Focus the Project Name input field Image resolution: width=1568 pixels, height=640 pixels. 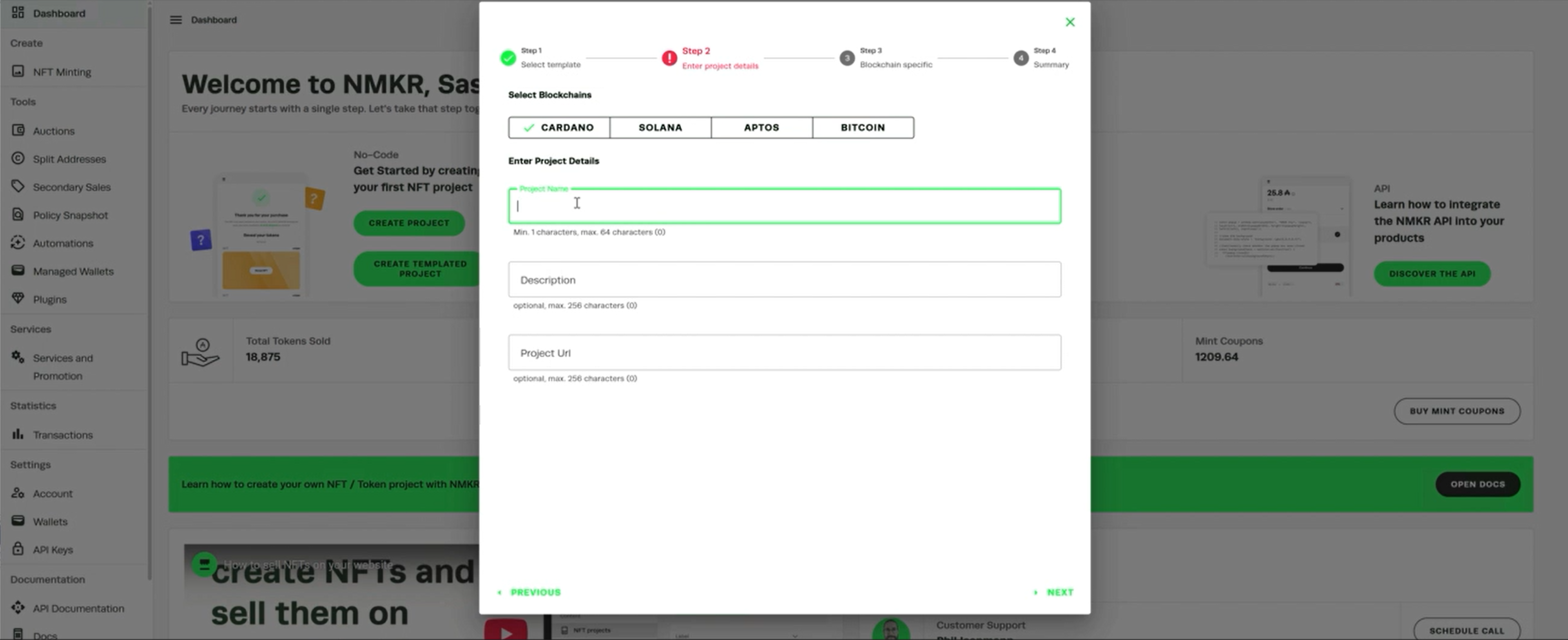pyautogui.click(x=784, y=206)
